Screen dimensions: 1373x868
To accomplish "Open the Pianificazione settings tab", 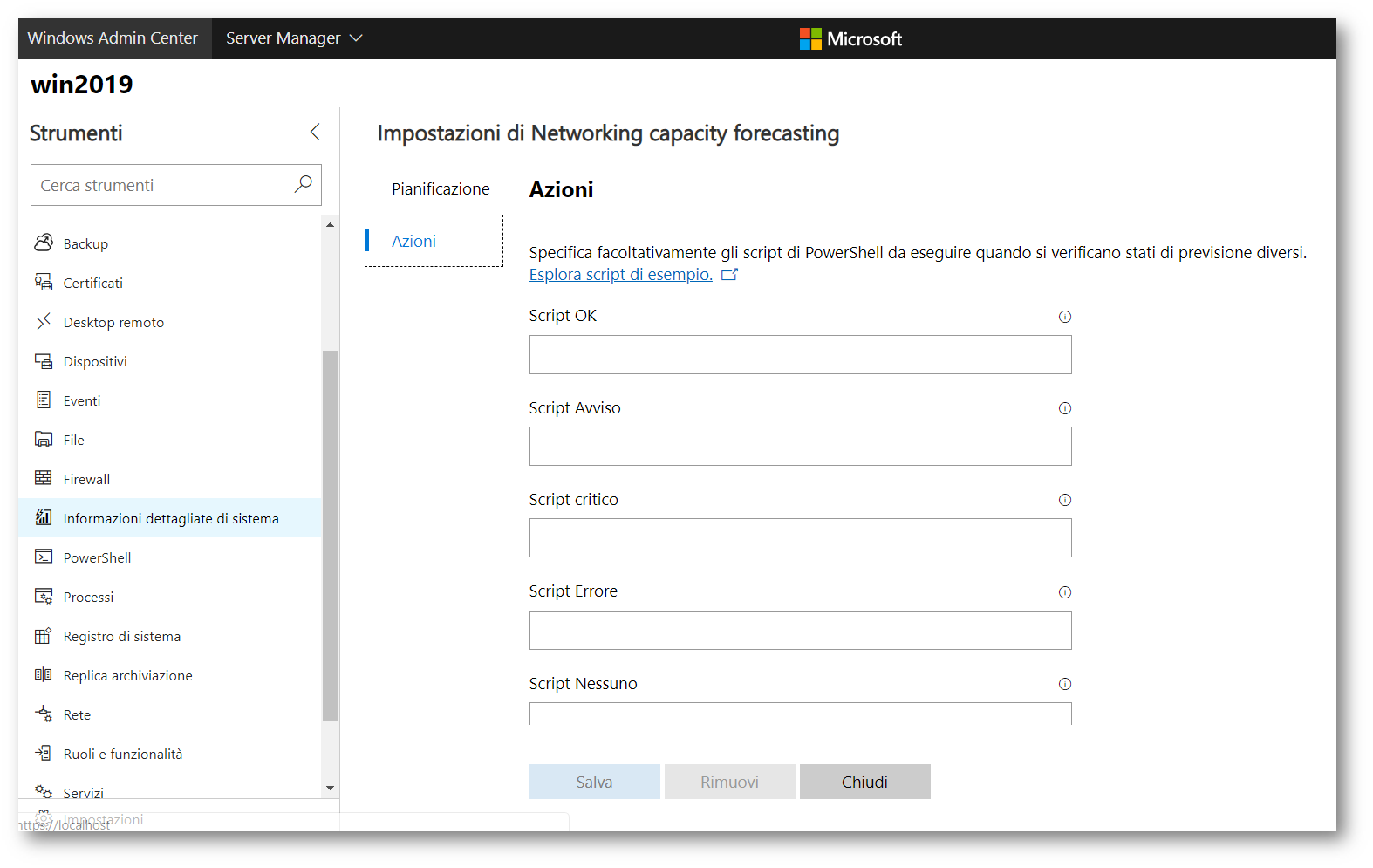I will point(441,188).
